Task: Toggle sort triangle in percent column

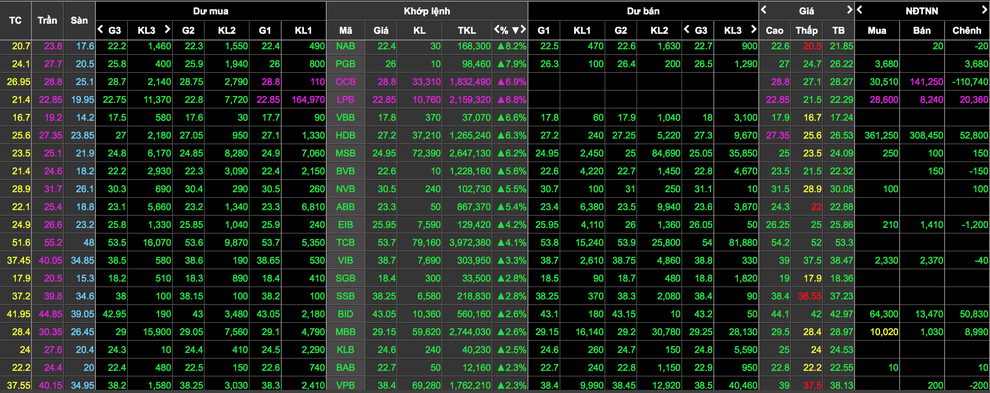Action: 516,30
